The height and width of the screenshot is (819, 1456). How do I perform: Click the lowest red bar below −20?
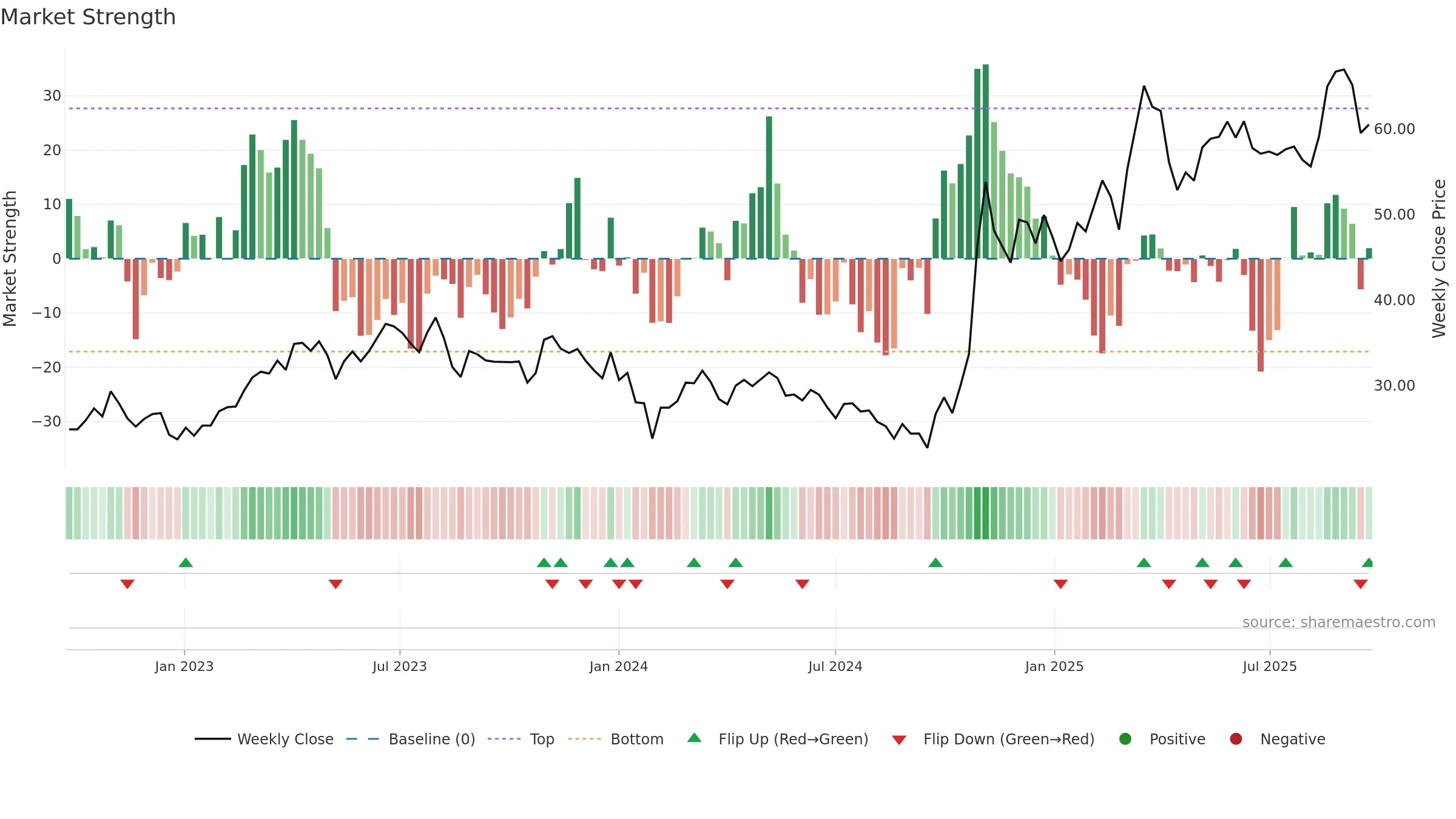pyautogui.click(x=1261, y=315)
